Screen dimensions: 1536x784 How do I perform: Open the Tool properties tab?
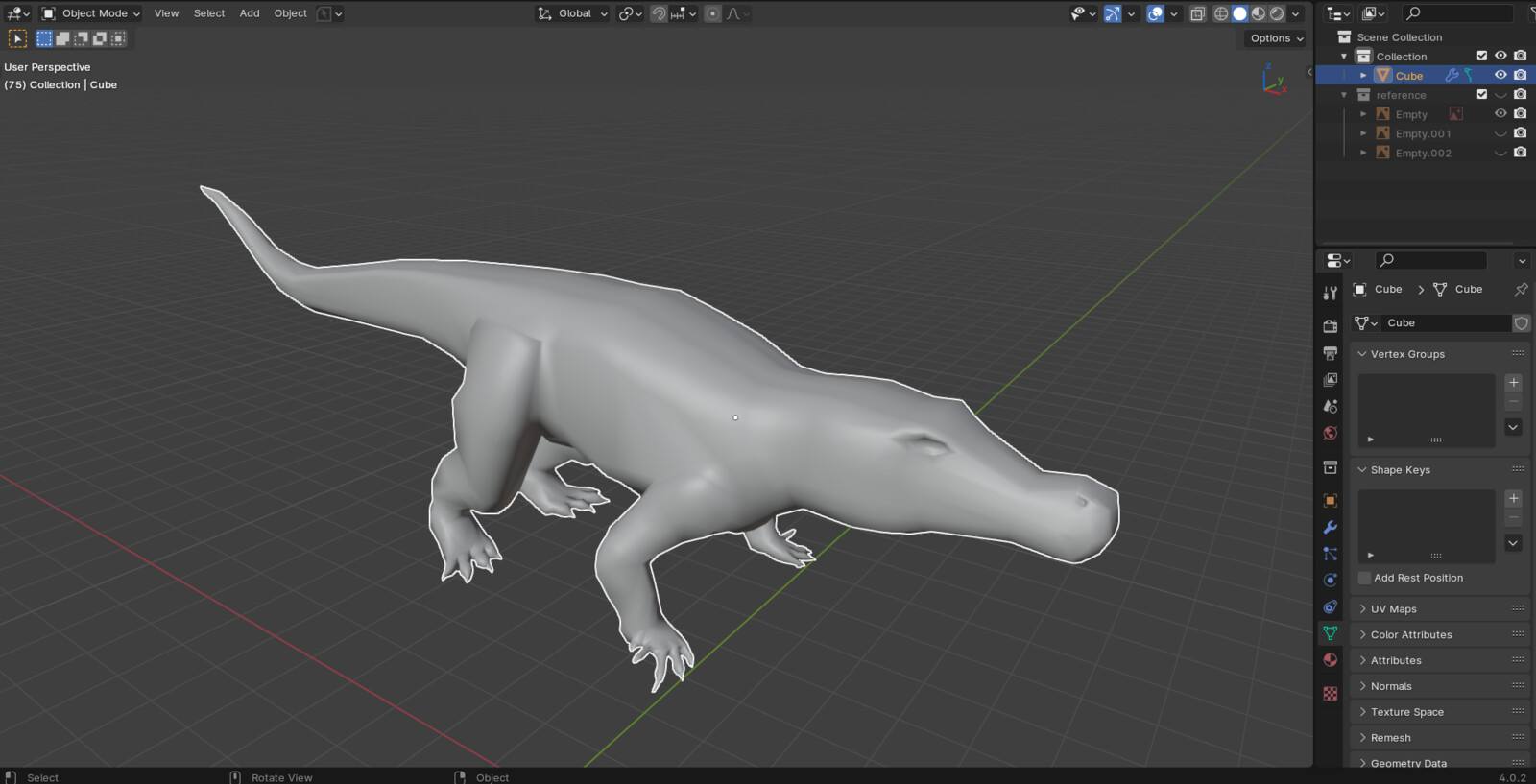pos(1330,293)
